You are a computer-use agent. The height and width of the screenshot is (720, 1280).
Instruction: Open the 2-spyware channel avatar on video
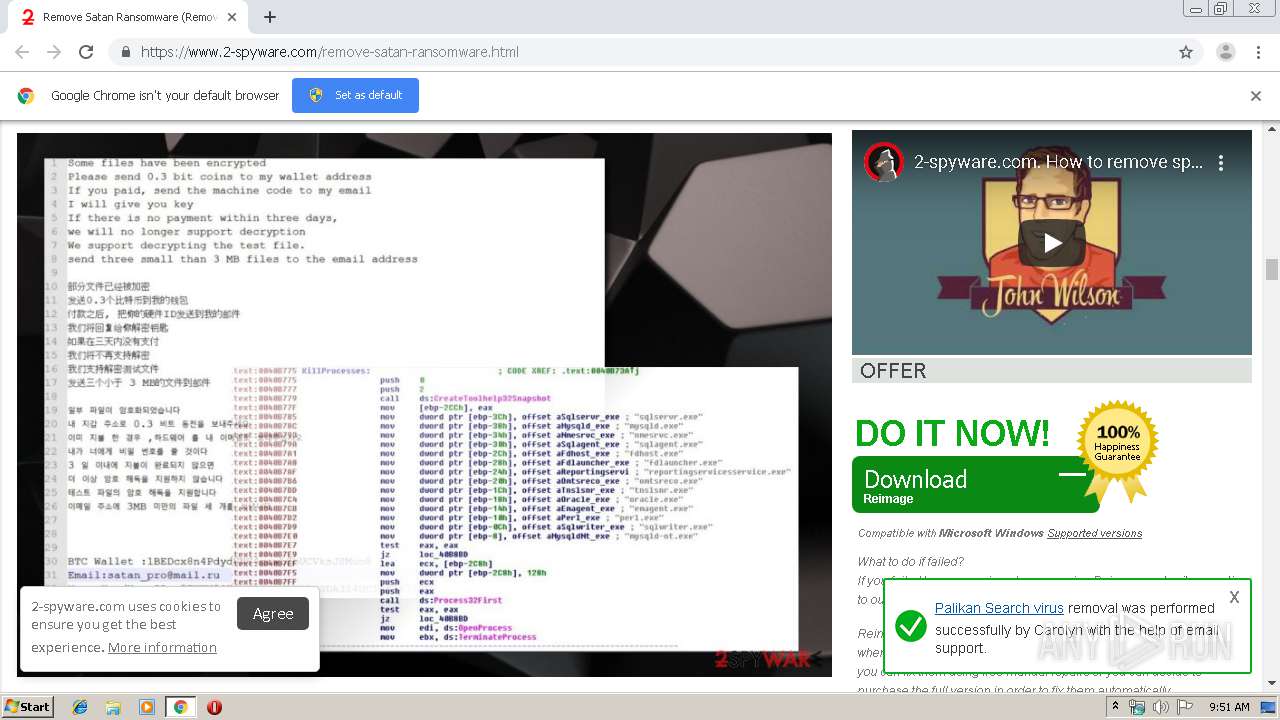884,162
